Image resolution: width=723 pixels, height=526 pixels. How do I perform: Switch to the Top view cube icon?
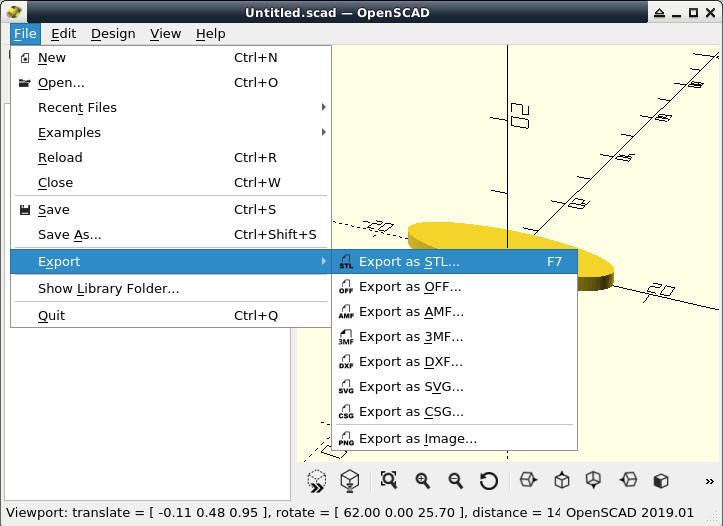tap(562, 480)
